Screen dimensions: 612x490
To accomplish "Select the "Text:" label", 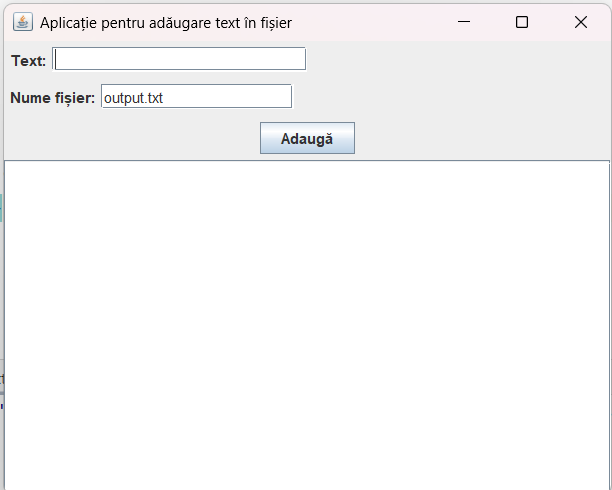I will (x=28, y=61).
